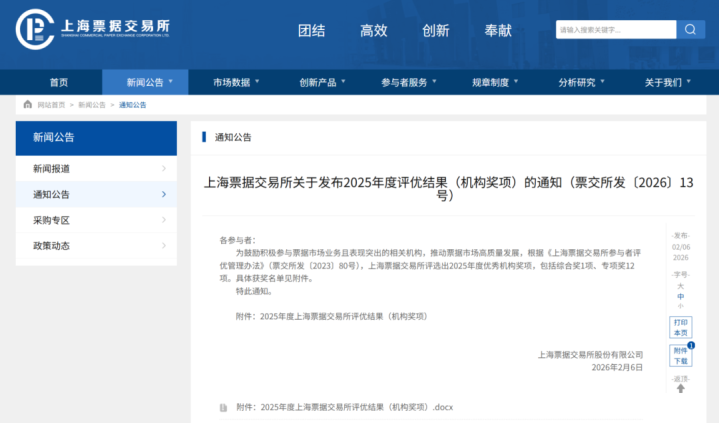
Task: Expand the dropdown arrow beside 关于我们
Action: [689, 81]
